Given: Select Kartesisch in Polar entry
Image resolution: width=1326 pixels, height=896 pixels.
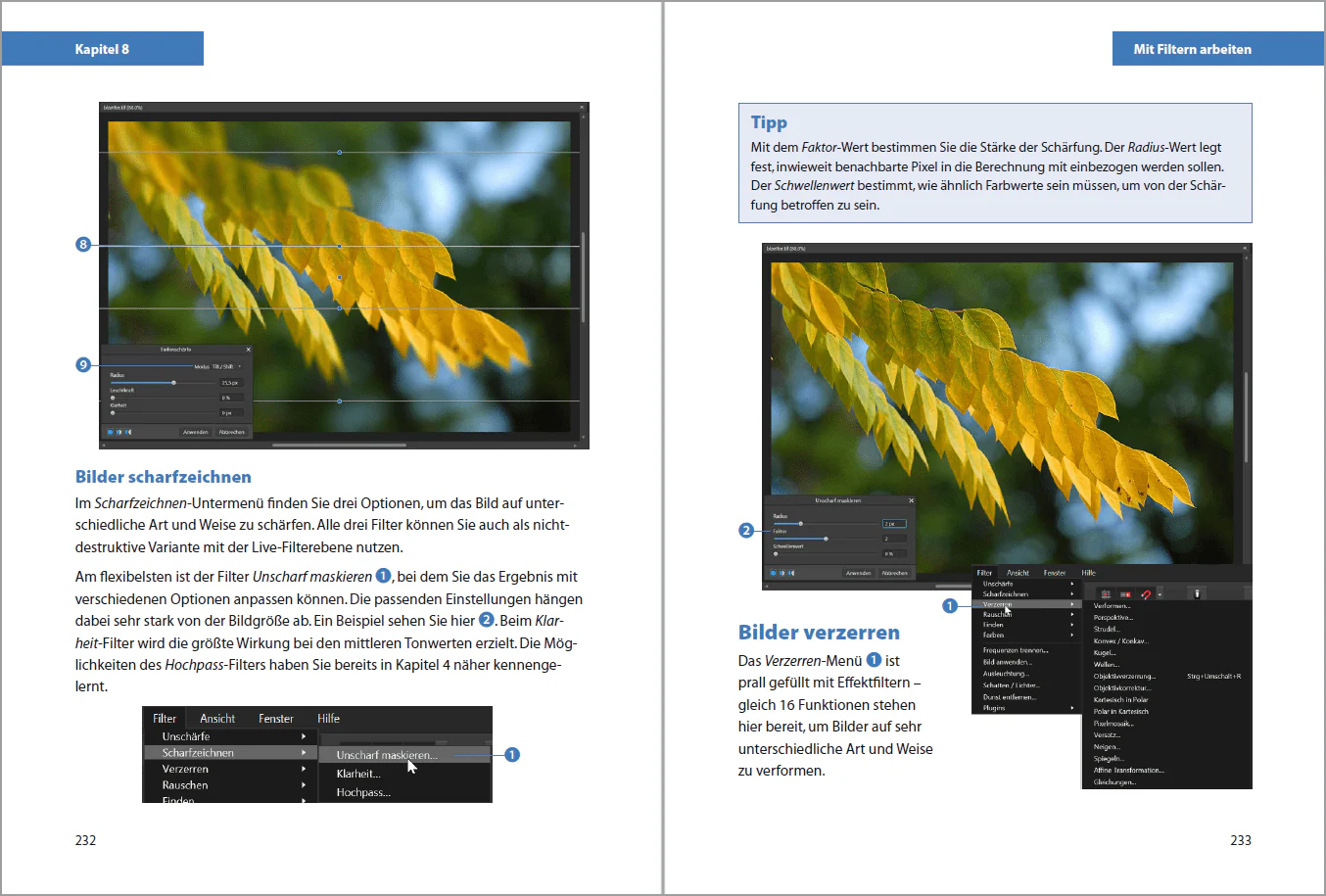Looking at the screenshot, I should [1121, 700].
